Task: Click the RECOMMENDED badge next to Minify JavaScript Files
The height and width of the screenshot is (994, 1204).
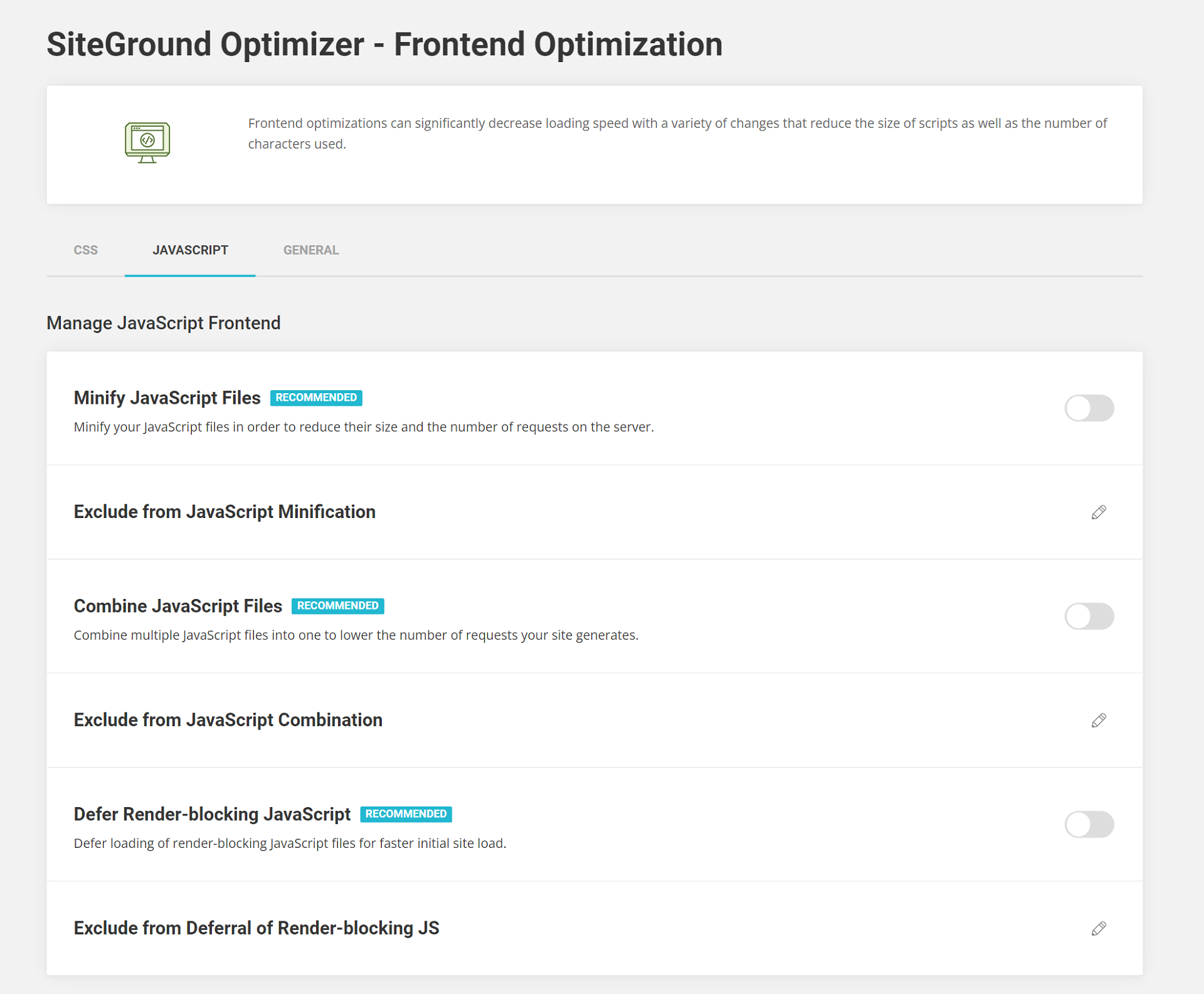Action: [316, 398]
